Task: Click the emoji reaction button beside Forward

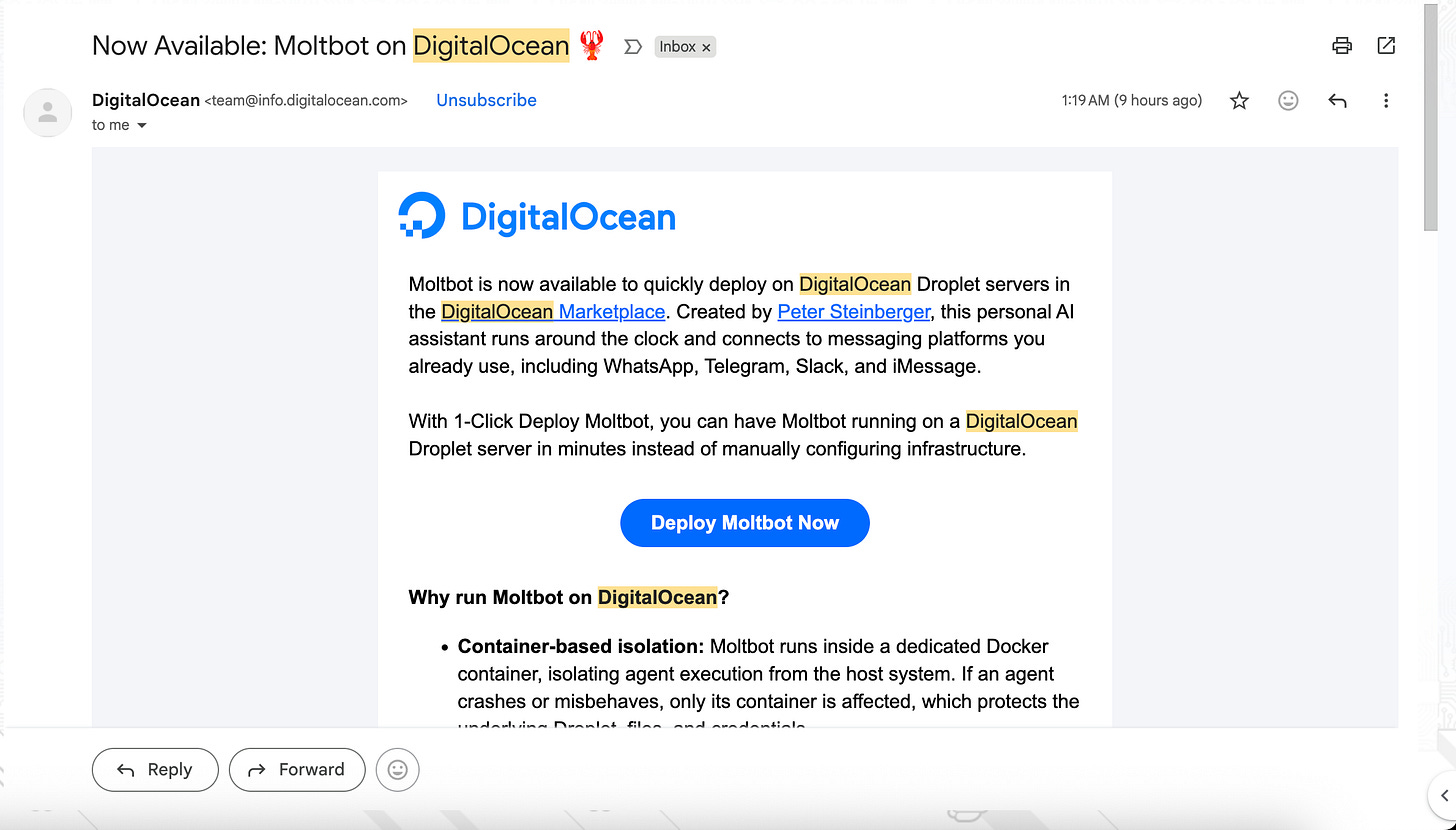Action: point(398,770)
